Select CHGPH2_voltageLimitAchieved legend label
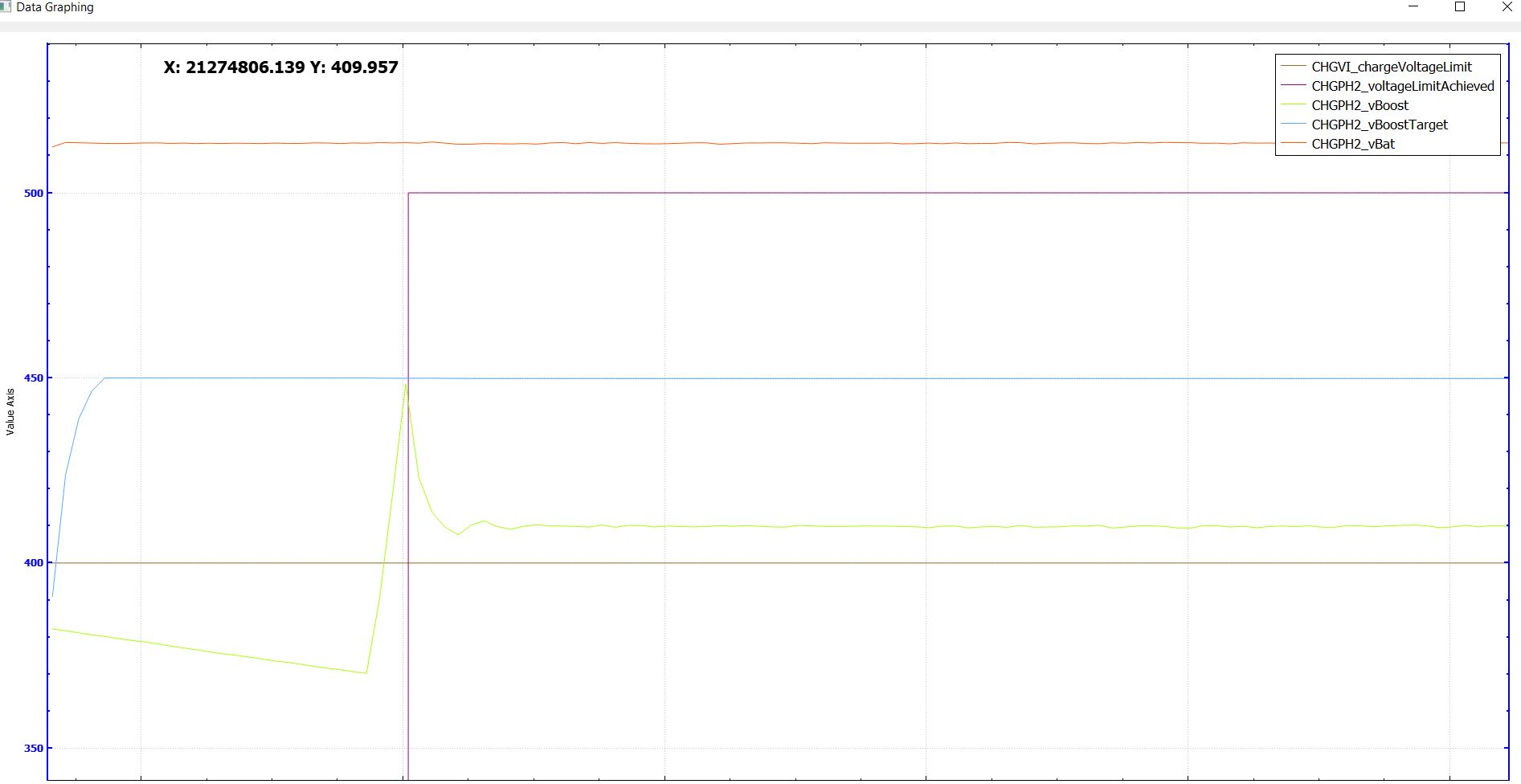1521x784 pixels. (1403, 86)
